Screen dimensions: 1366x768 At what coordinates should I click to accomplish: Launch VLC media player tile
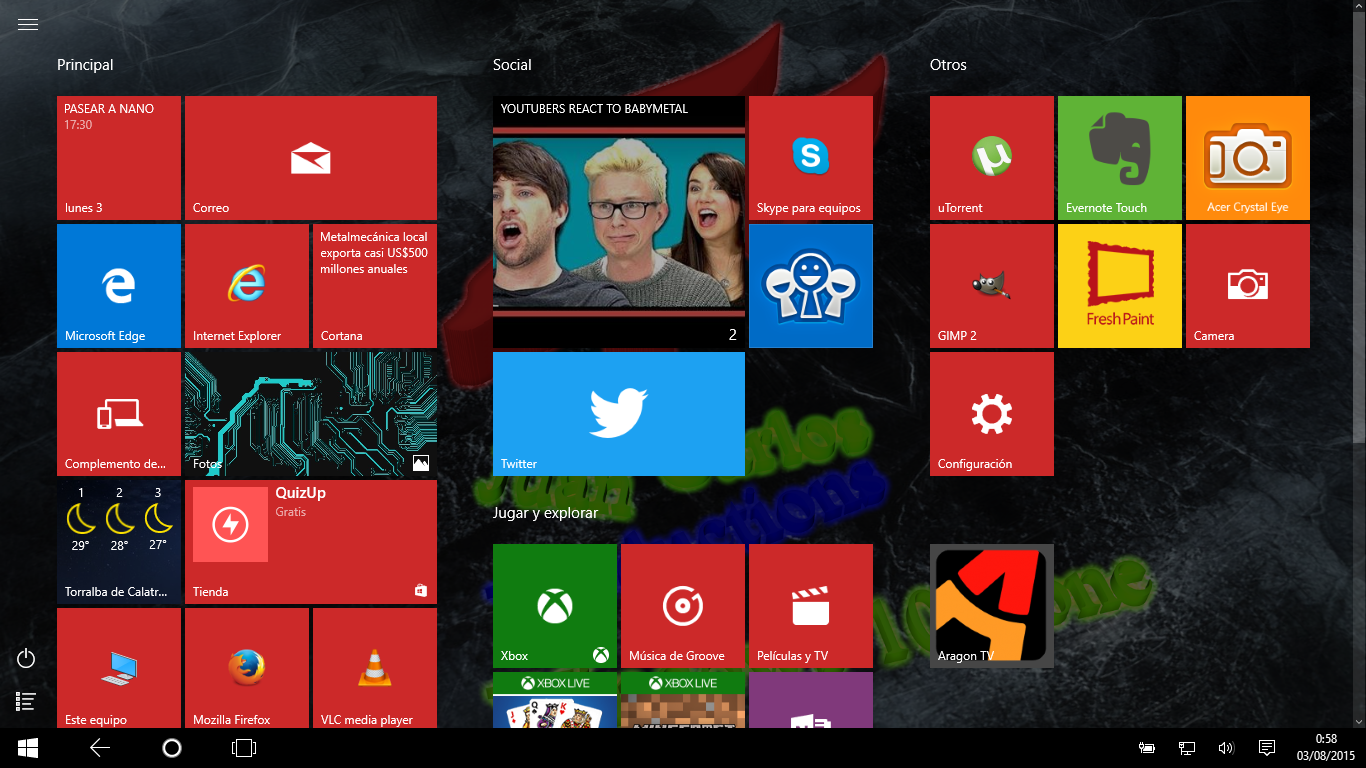point(375,668)
